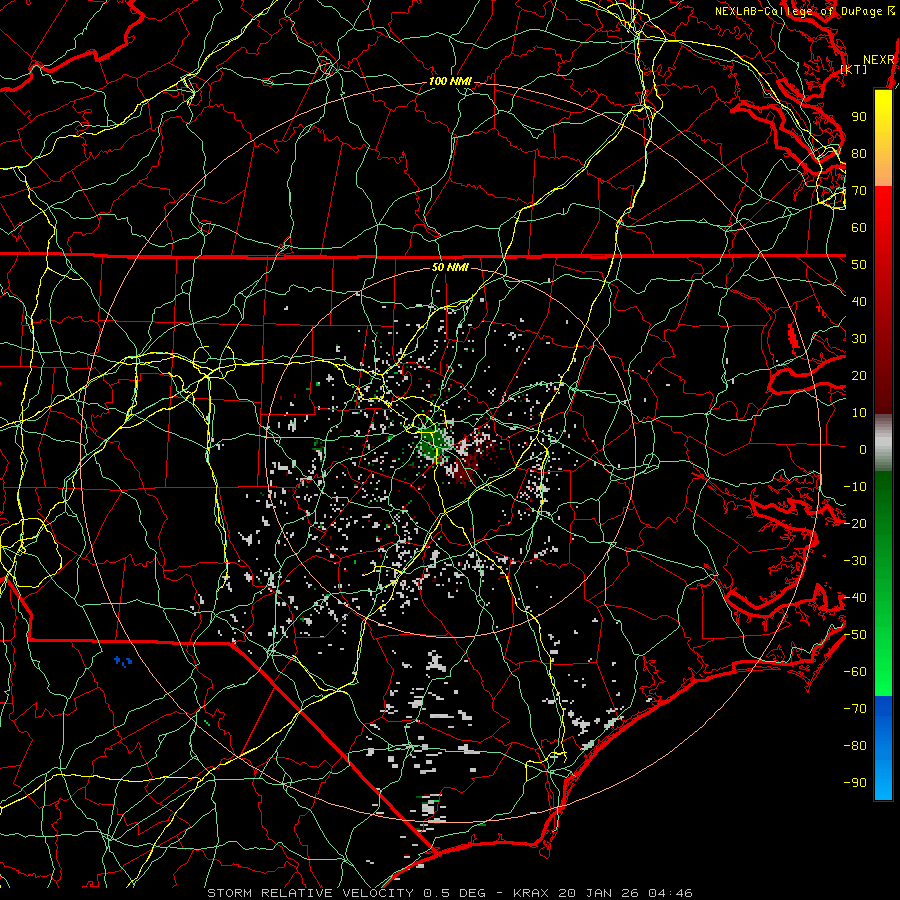Click the -10 value on the velocity scale

(855, 487)
